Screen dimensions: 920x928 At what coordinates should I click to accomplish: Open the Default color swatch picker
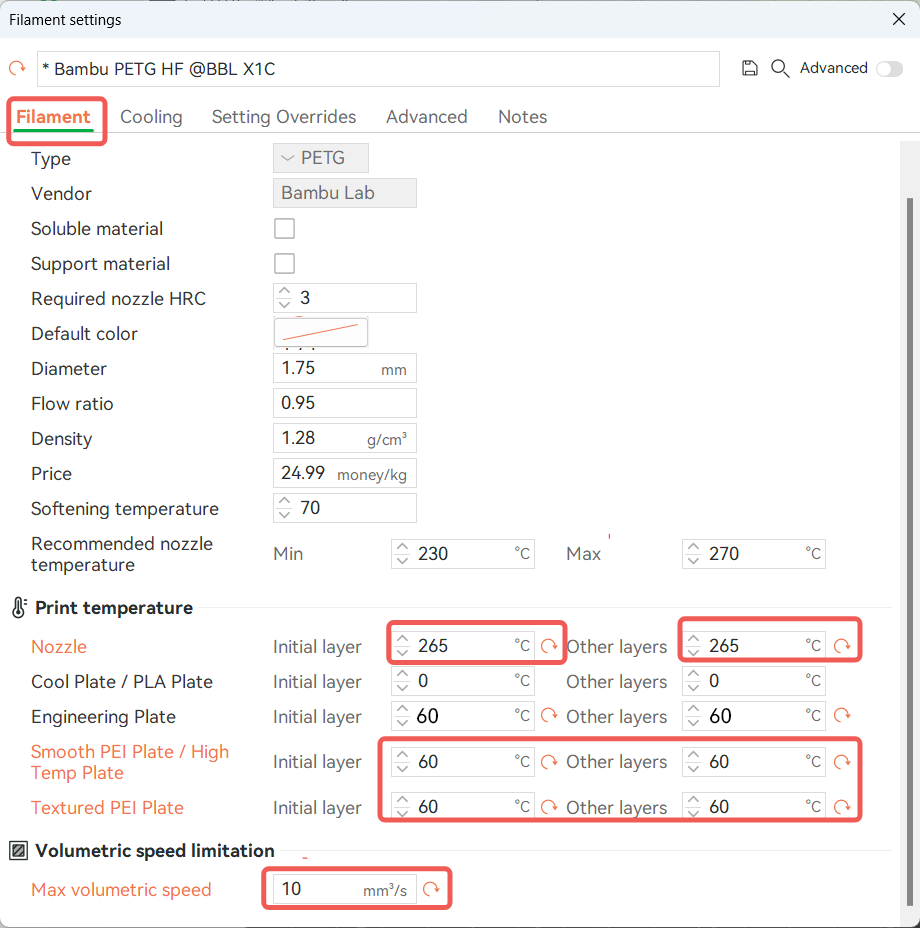321,333
